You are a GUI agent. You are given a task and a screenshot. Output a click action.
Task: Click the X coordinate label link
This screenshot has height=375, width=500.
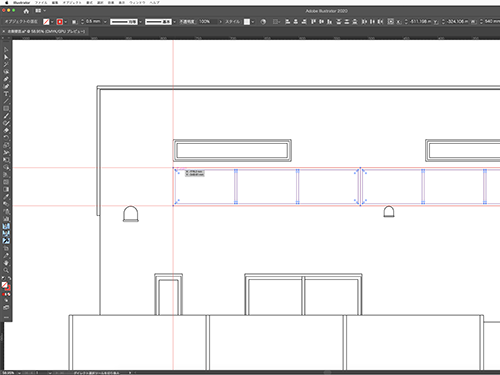399,22
